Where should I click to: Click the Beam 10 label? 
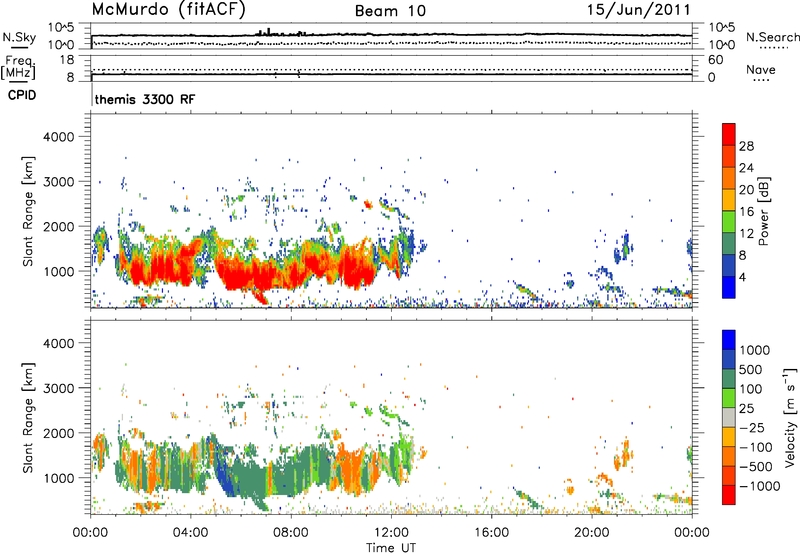pyautogui.click(x=390, y=11)
